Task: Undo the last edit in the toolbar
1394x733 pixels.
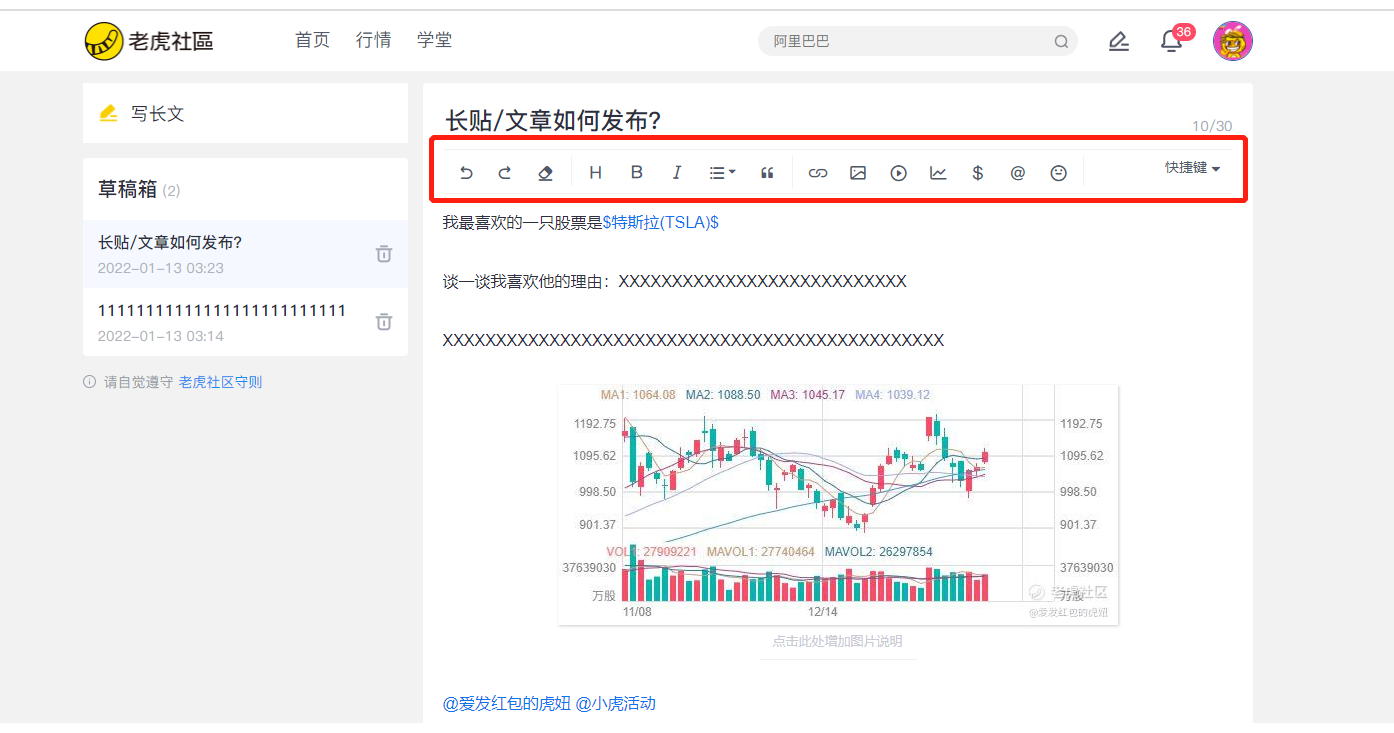Action: point(466,173)
